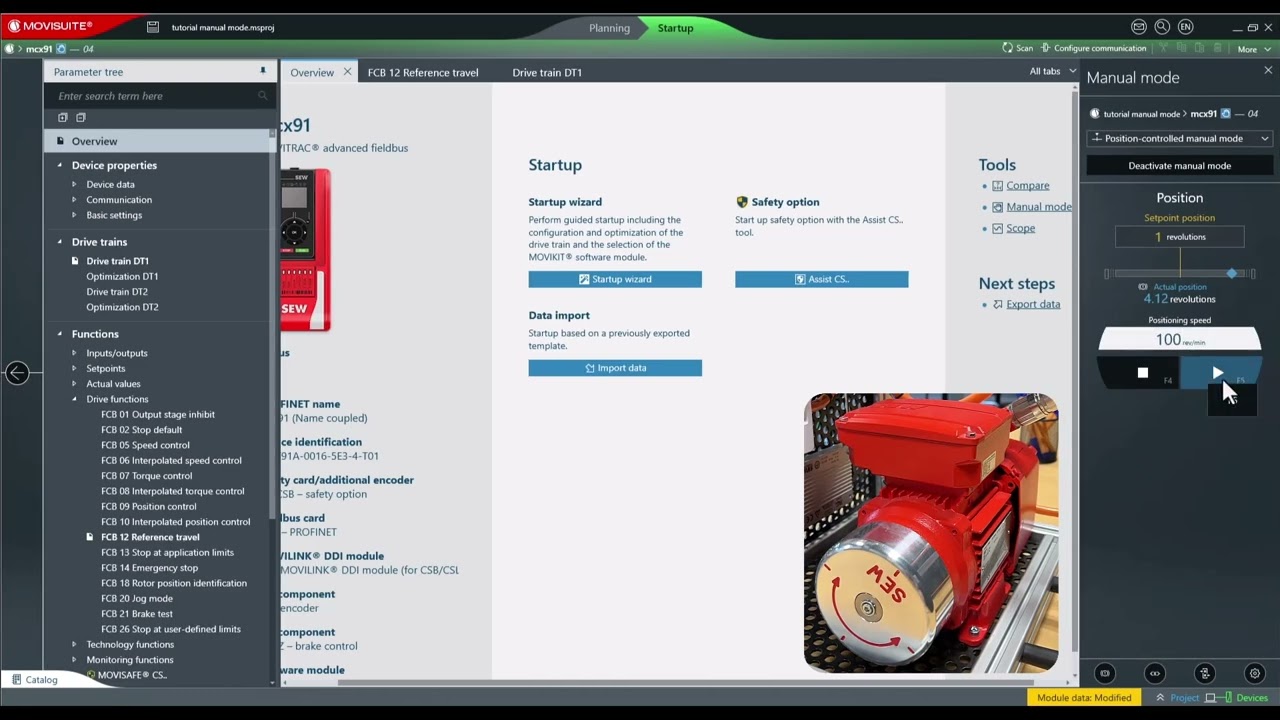
Task: Click the setpoint position slider handle
Action: [1232, 273]
